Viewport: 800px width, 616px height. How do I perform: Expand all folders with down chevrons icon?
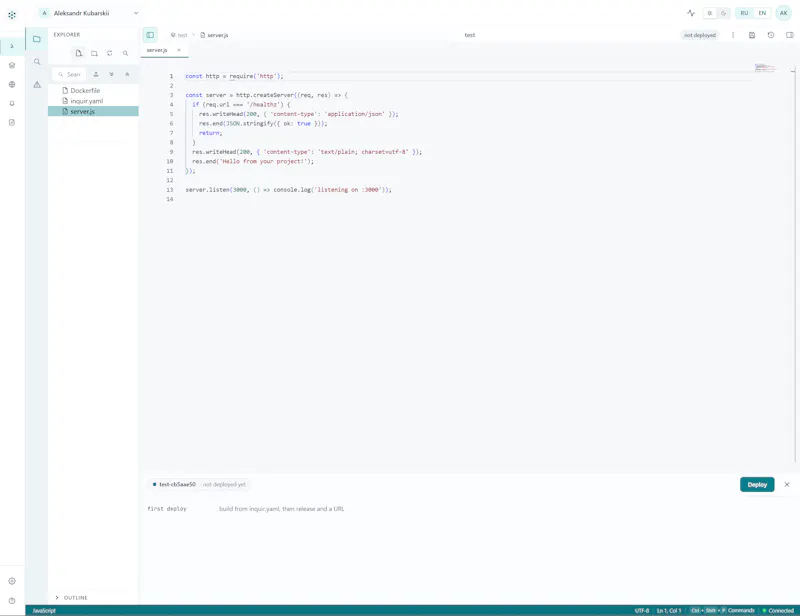point(111,75)
